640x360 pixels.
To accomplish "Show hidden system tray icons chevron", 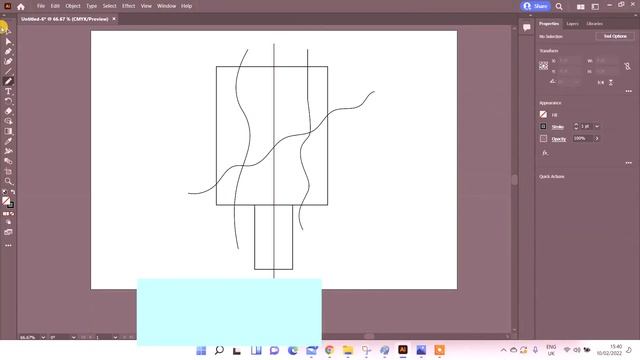I will [x=503, y=350].
